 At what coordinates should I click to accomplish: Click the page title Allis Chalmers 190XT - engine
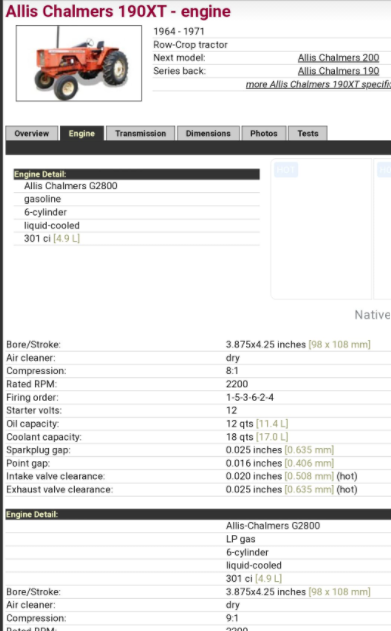click(118, 11)
